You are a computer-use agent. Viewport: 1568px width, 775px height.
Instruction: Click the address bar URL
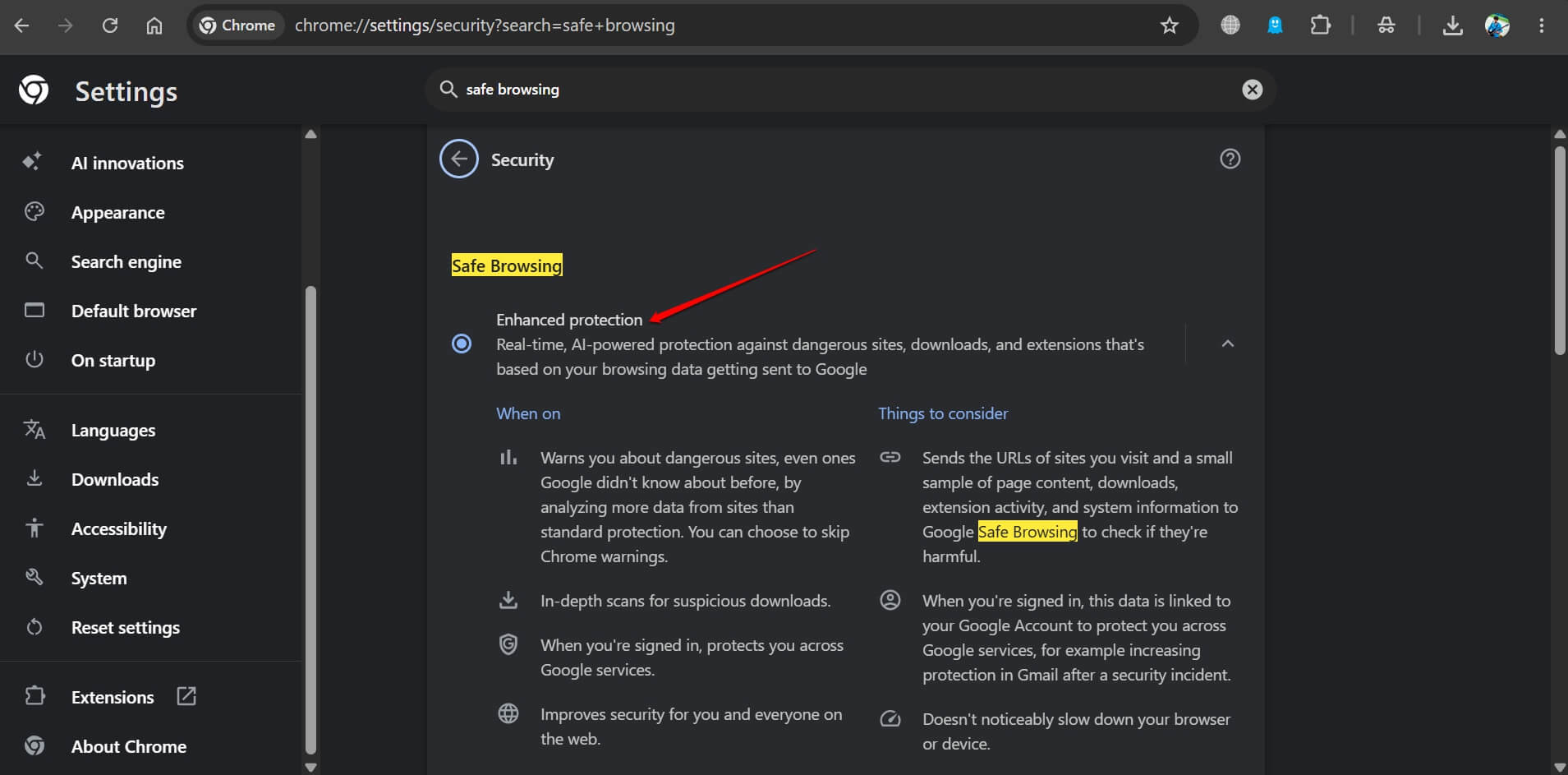[485, 25]
